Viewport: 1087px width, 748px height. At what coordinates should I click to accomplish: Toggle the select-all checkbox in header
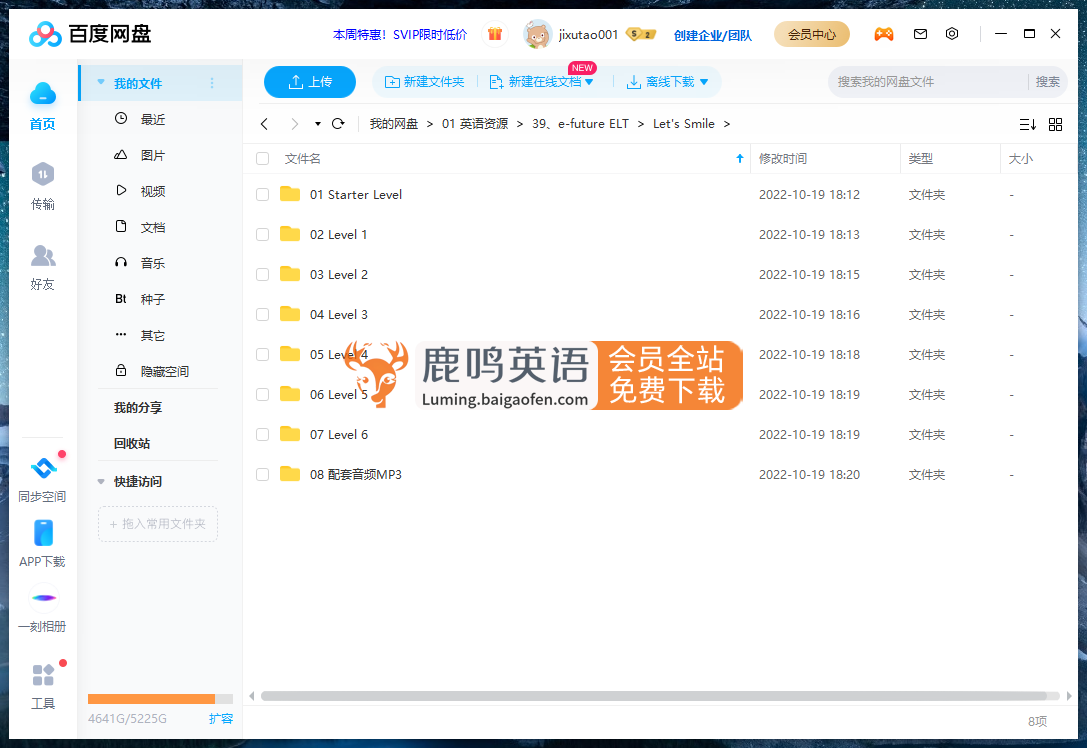click(263, 159)
